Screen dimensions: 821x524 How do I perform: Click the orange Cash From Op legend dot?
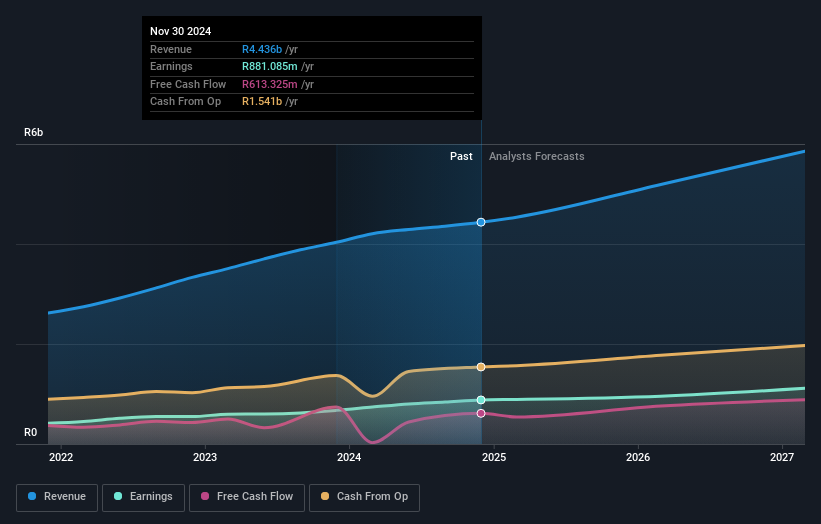325,496
